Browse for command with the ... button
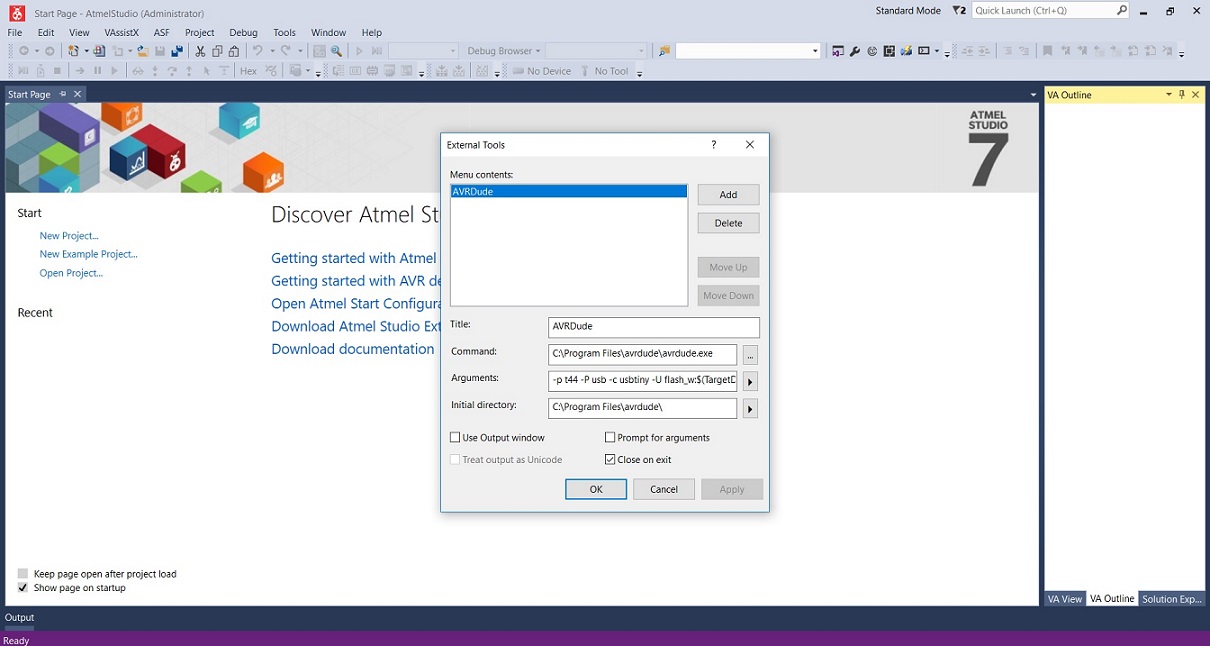This screenshot has height=646, width=1210. (751, 354)
